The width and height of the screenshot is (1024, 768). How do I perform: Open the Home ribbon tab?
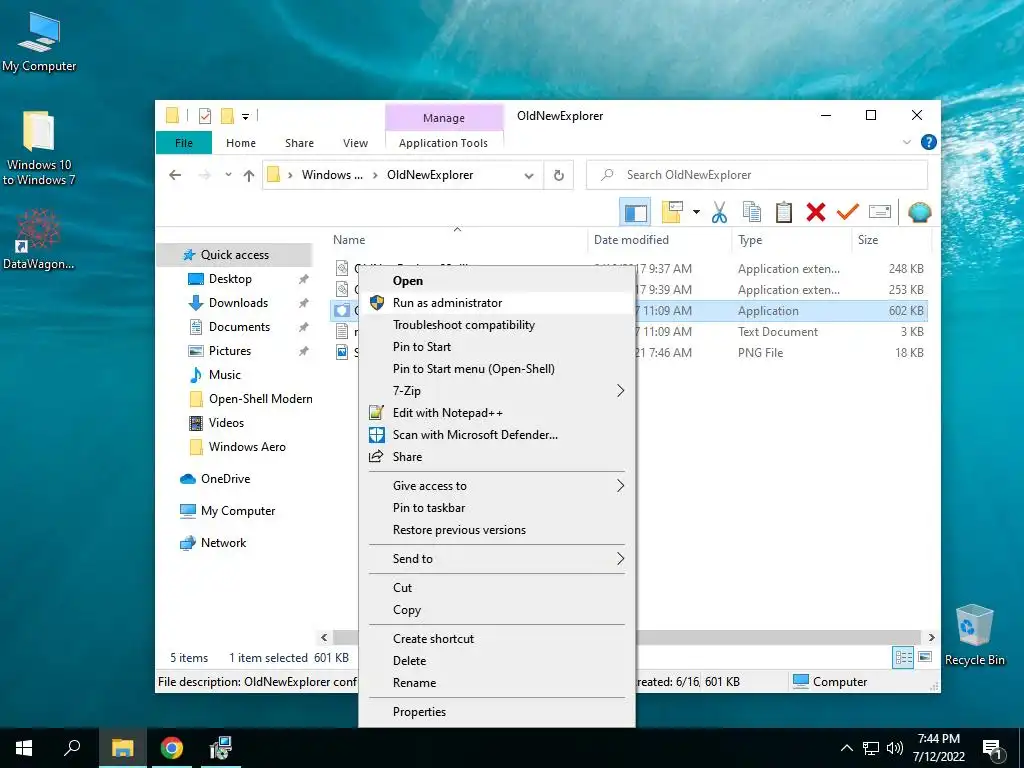click(241, 143)
